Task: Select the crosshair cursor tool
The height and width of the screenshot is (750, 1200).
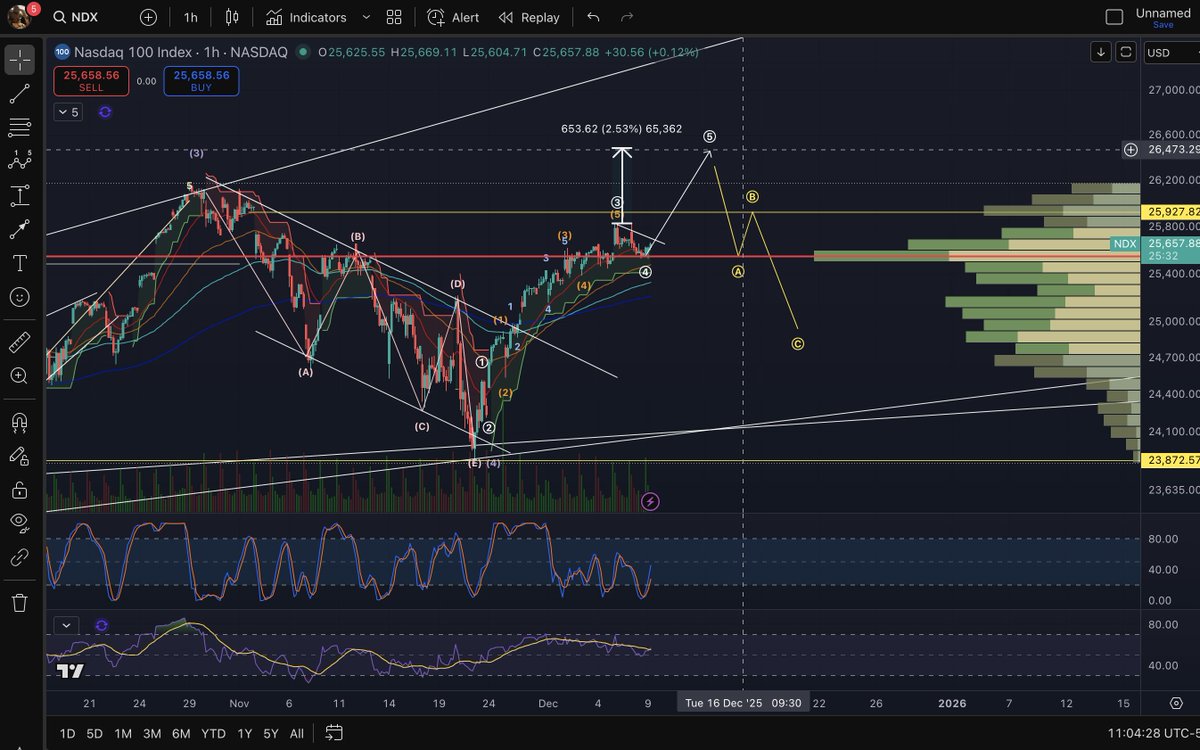Action: click(x=19, y=60)
